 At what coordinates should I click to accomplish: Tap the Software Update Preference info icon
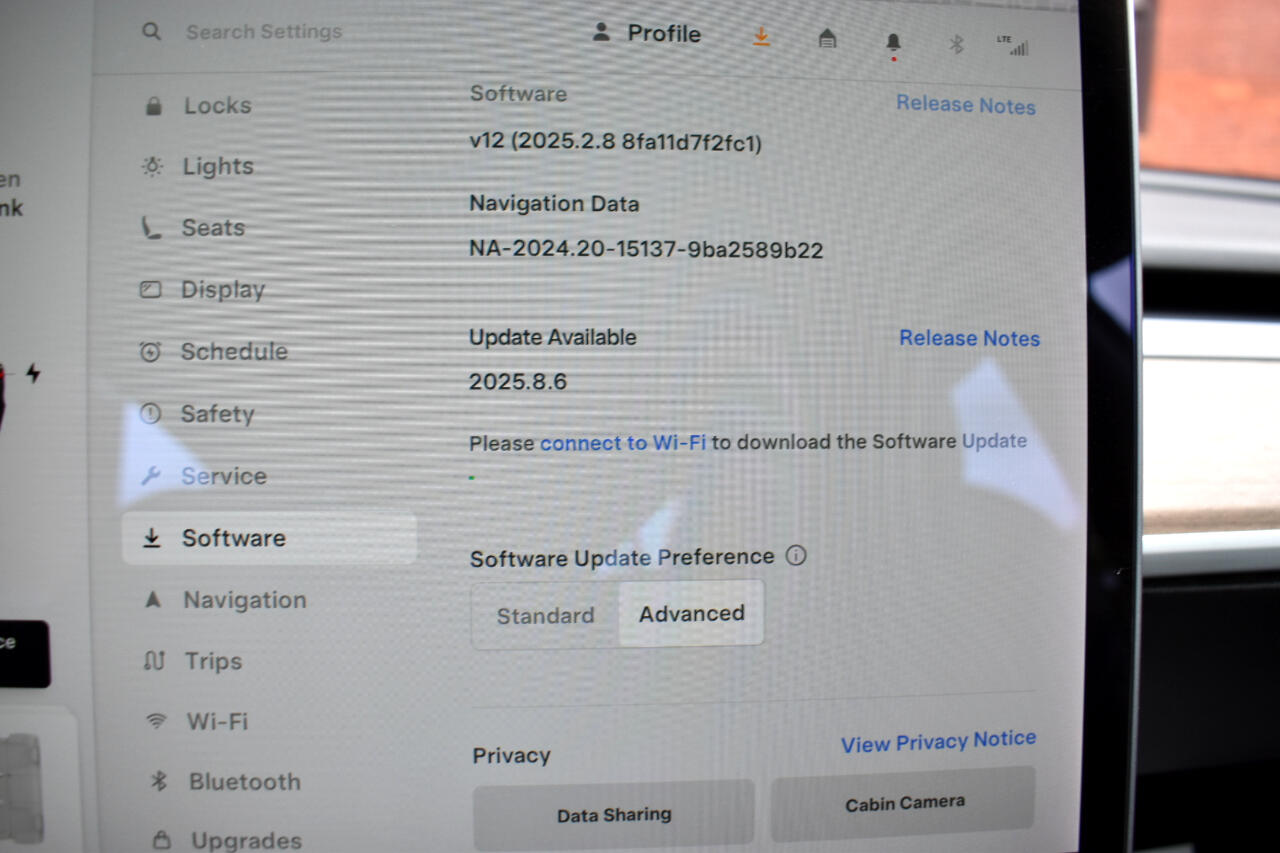(x=796, y=555)
